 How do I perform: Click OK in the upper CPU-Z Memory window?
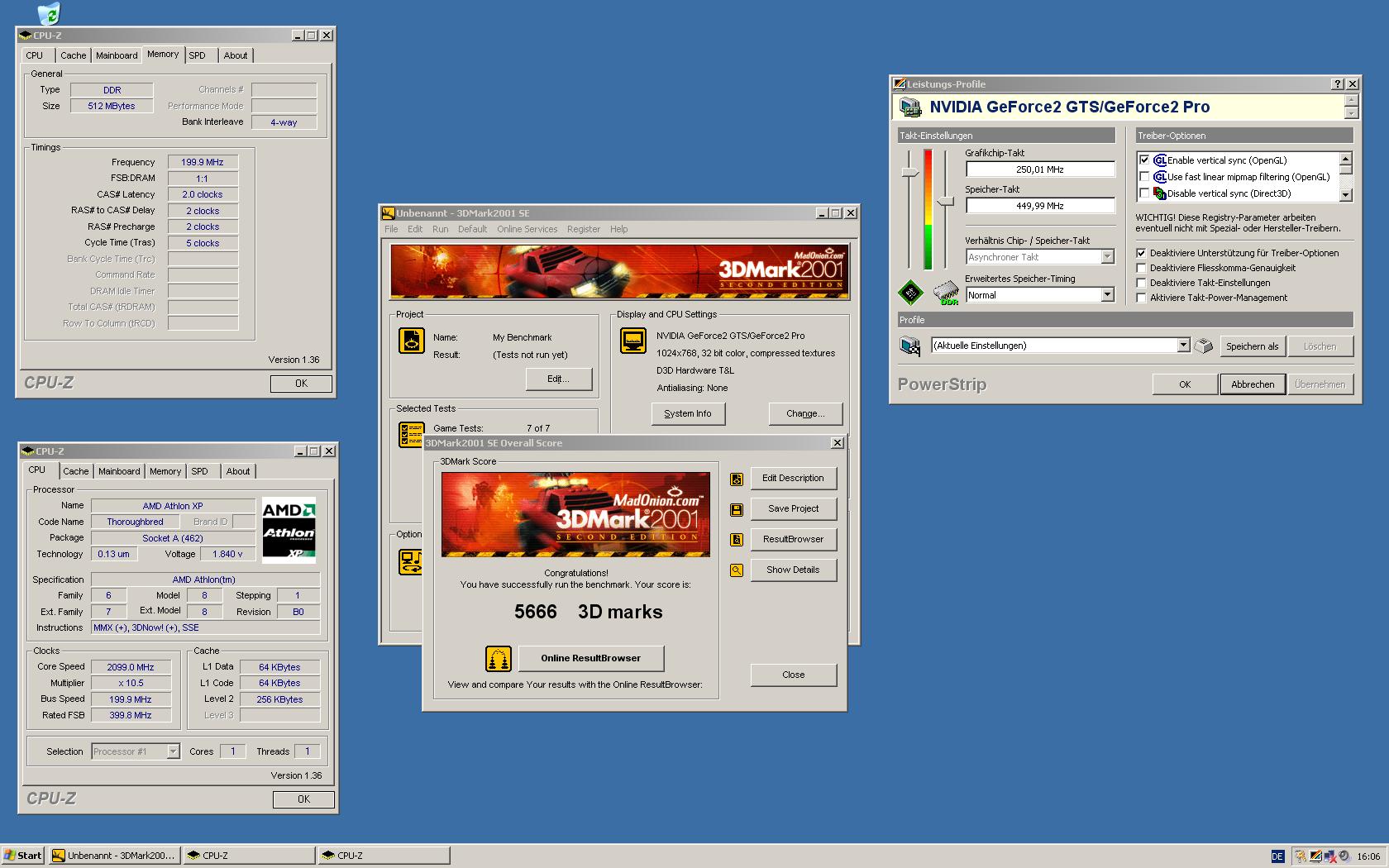[x=301, y=384]
